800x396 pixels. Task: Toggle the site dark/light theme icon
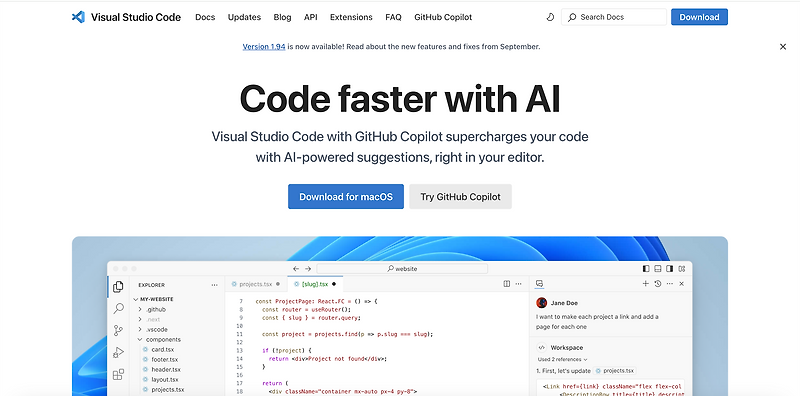pyautogui.click(x=550, y=17)
